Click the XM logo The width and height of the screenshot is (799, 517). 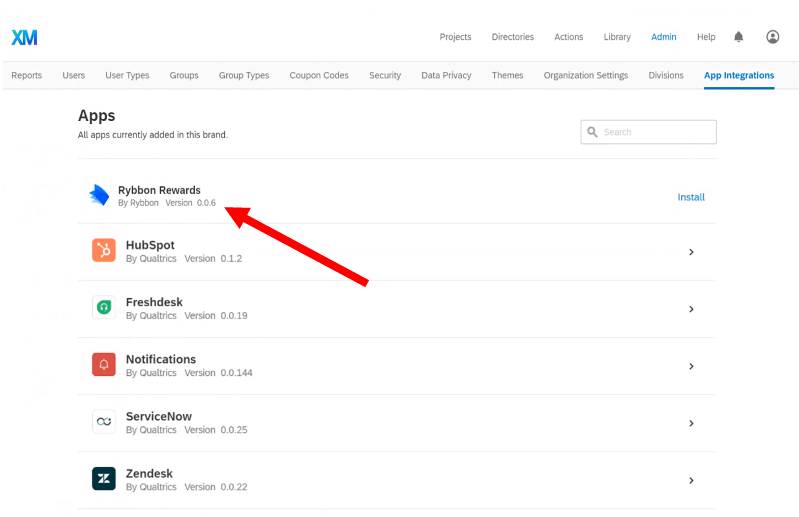pyautogui.click(x=24, y=37)
